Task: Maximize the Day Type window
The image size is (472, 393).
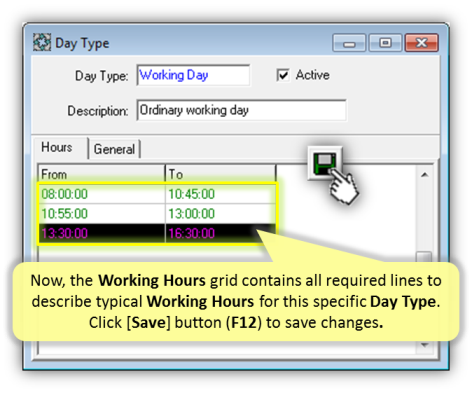Action: click(x=385, y=43)
